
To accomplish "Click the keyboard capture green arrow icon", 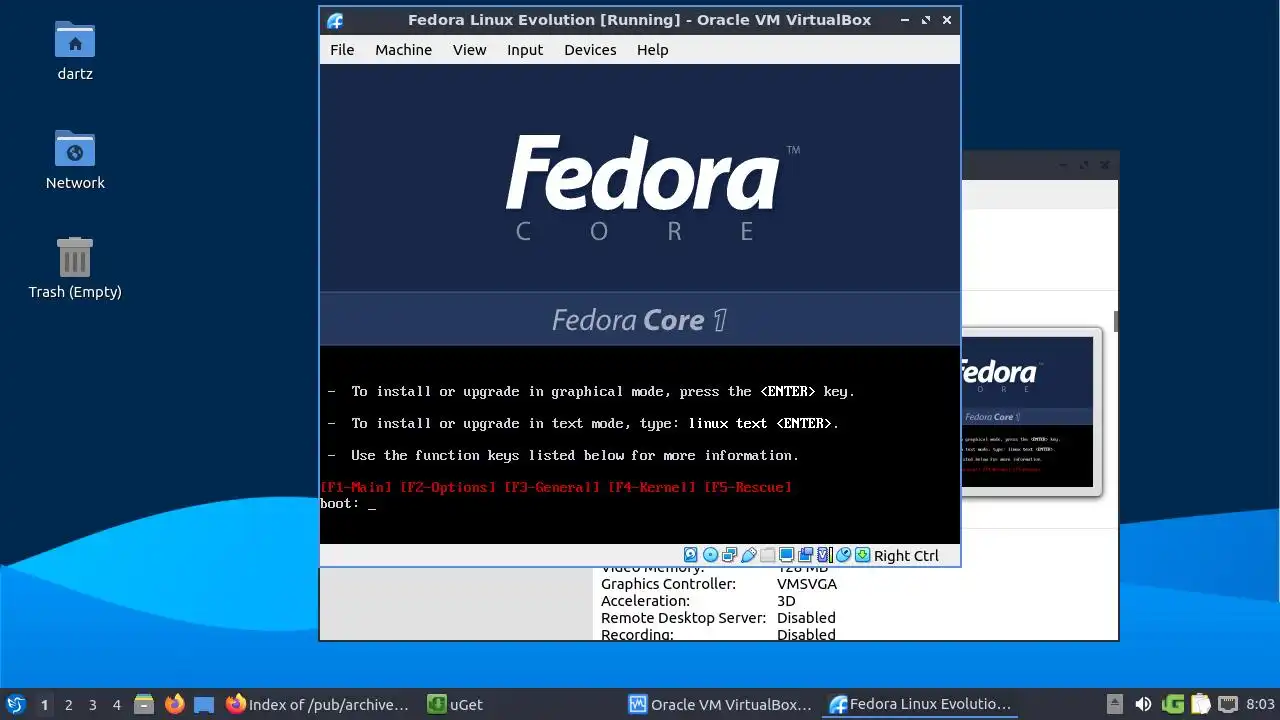I will pyautogui.click(x=862, y=555).
